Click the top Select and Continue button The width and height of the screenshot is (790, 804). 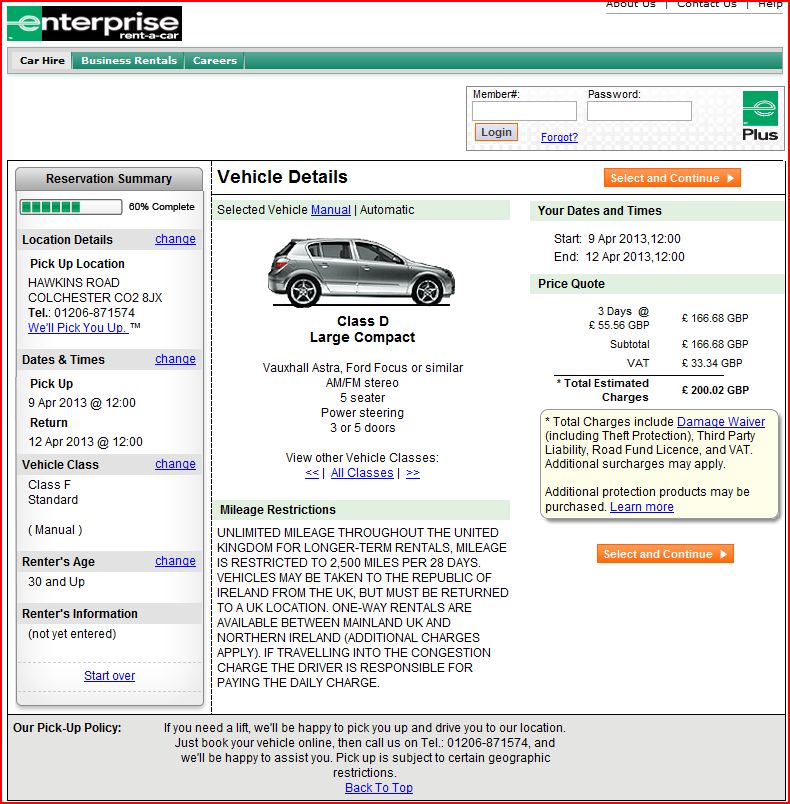click(x=672, y=178)
